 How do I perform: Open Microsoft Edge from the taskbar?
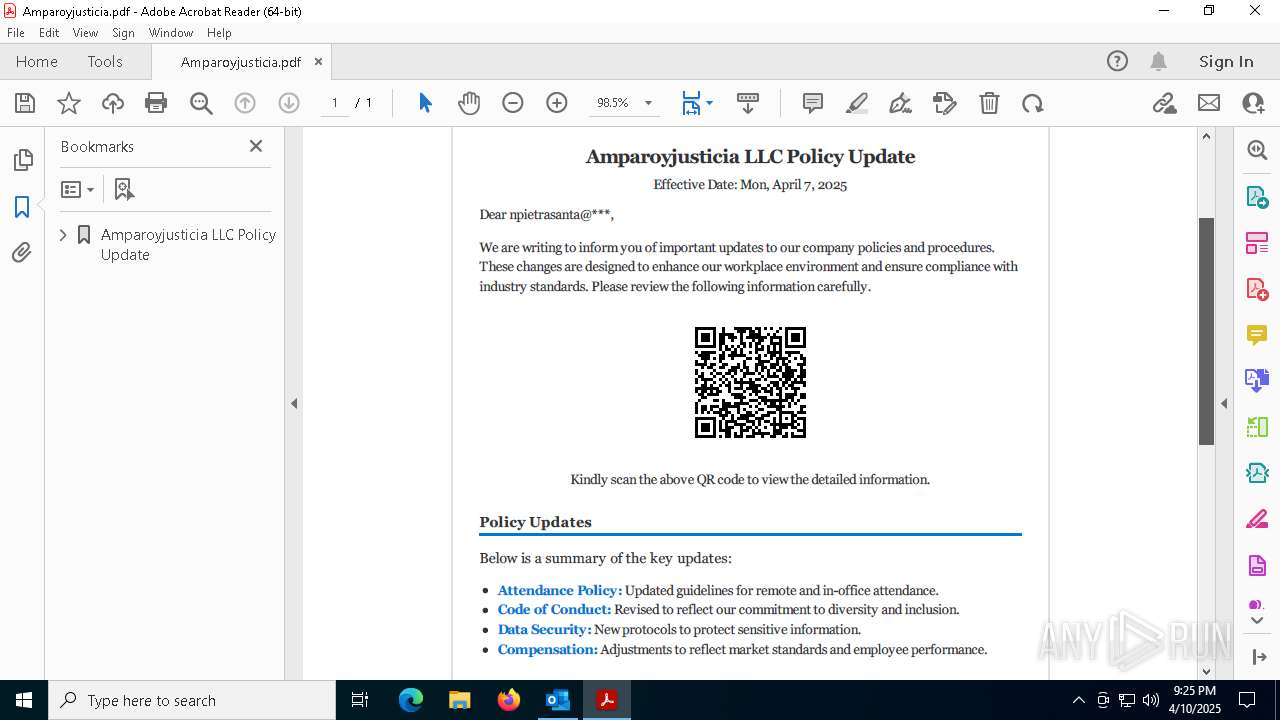(x=411, y=700)
